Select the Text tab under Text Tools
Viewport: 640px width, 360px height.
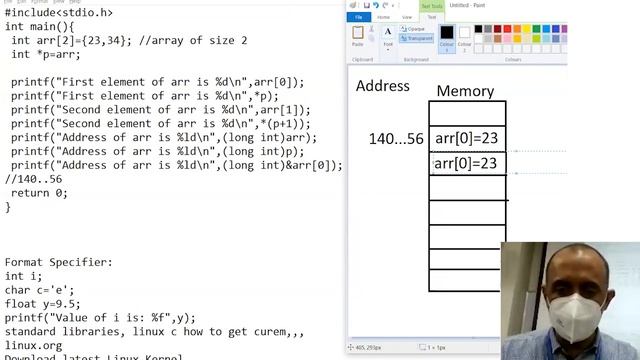432,17
